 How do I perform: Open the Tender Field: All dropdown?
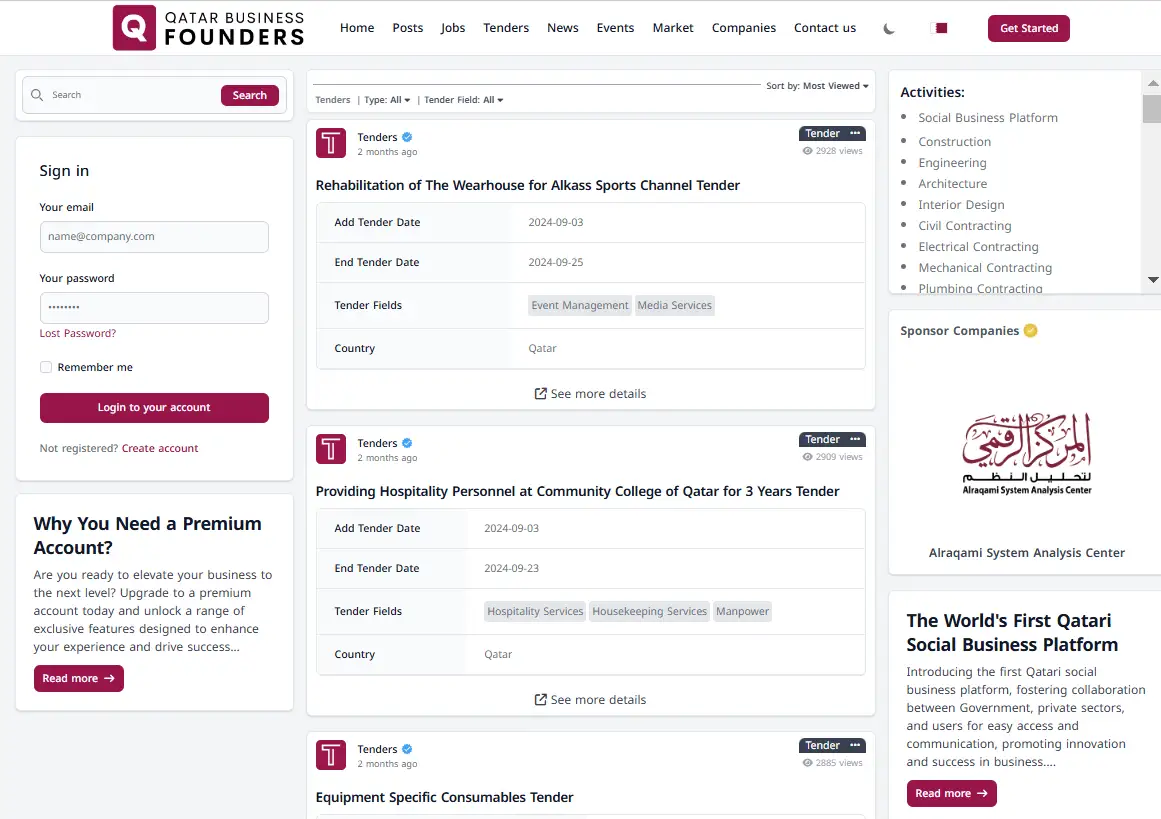463,100
